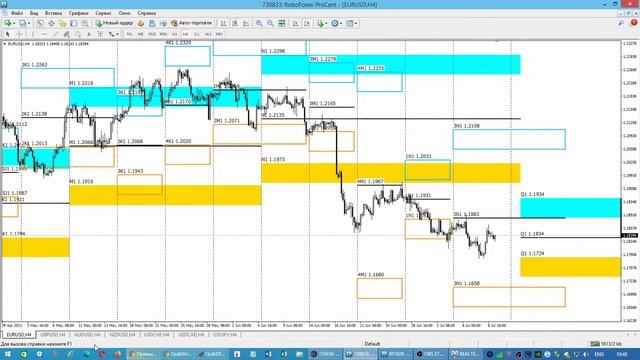
Task: Switch timeframe to M30
Action: coord(163,34)
